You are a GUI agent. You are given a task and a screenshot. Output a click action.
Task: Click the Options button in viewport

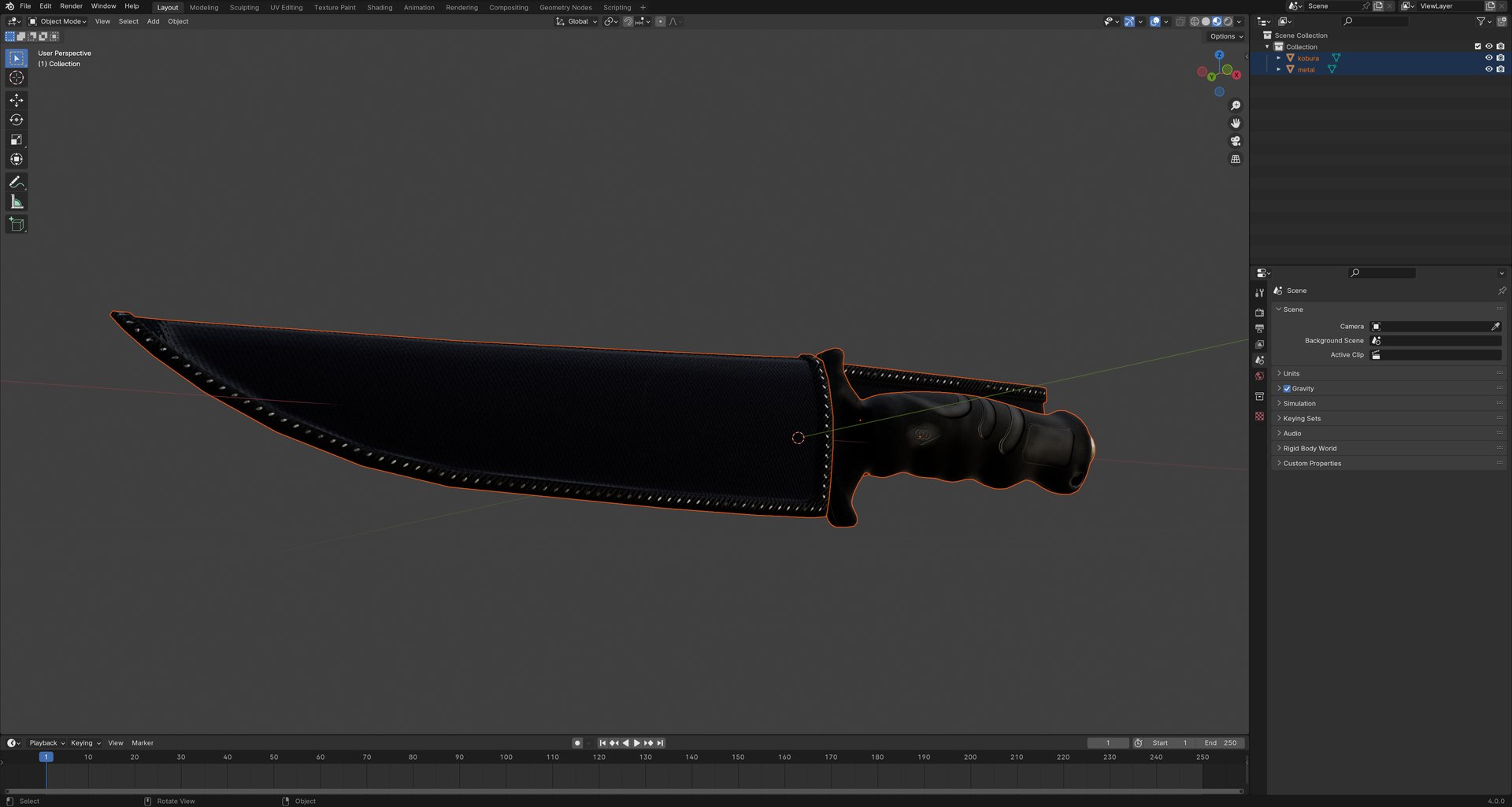pyautogui.click(x=1226, y=36)
